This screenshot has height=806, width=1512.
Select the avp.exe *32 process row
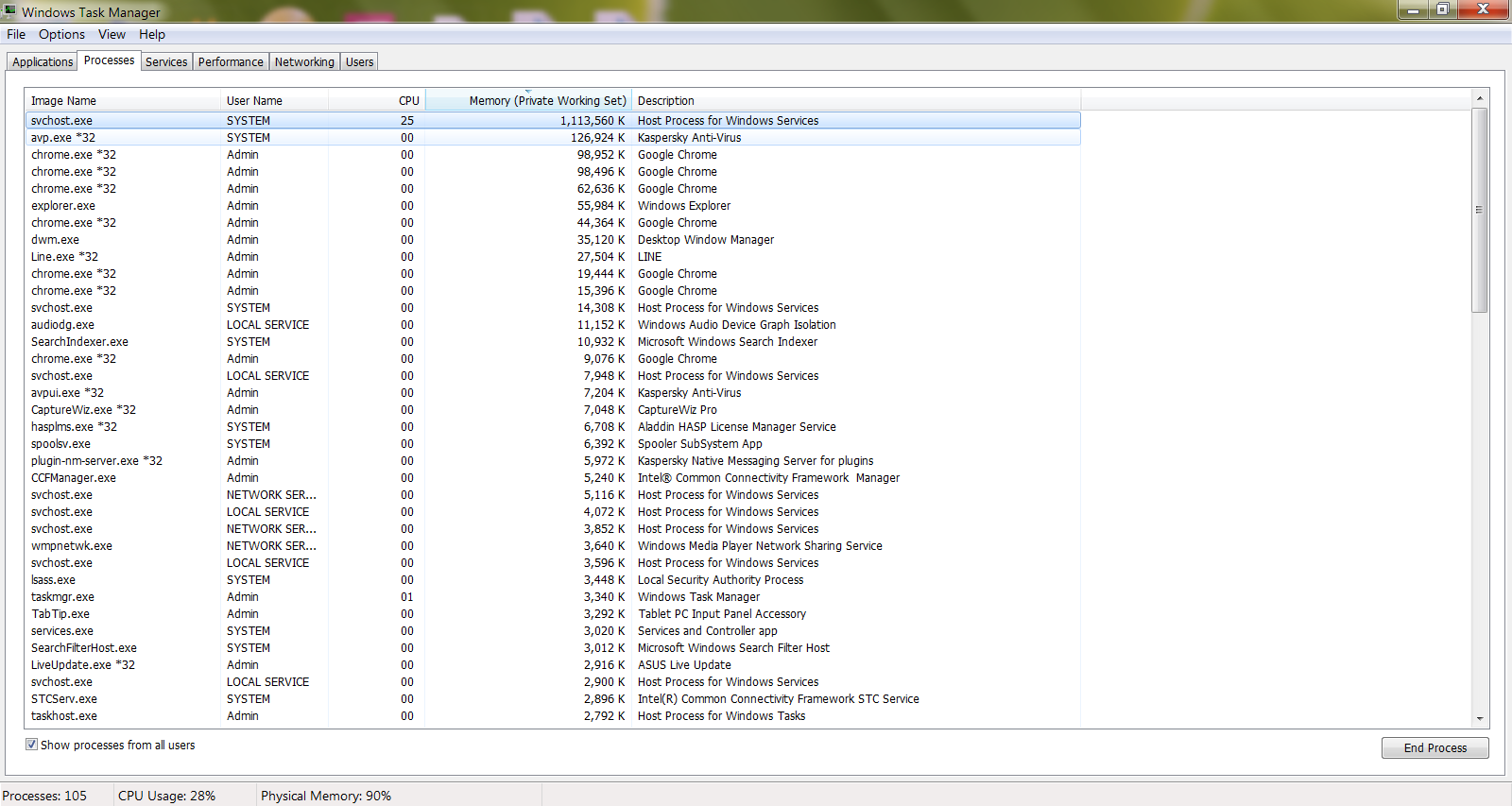[x=553, y=137]
